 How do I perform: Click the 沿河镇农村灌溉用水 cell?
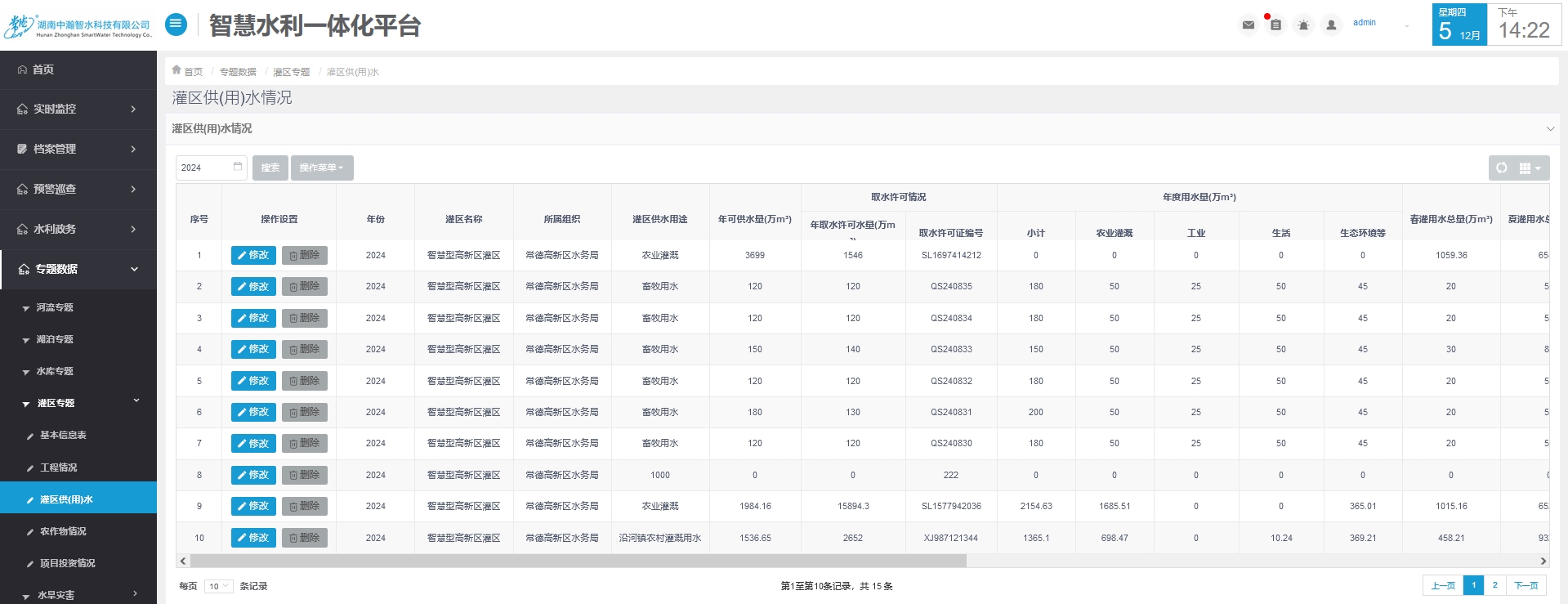660,538
